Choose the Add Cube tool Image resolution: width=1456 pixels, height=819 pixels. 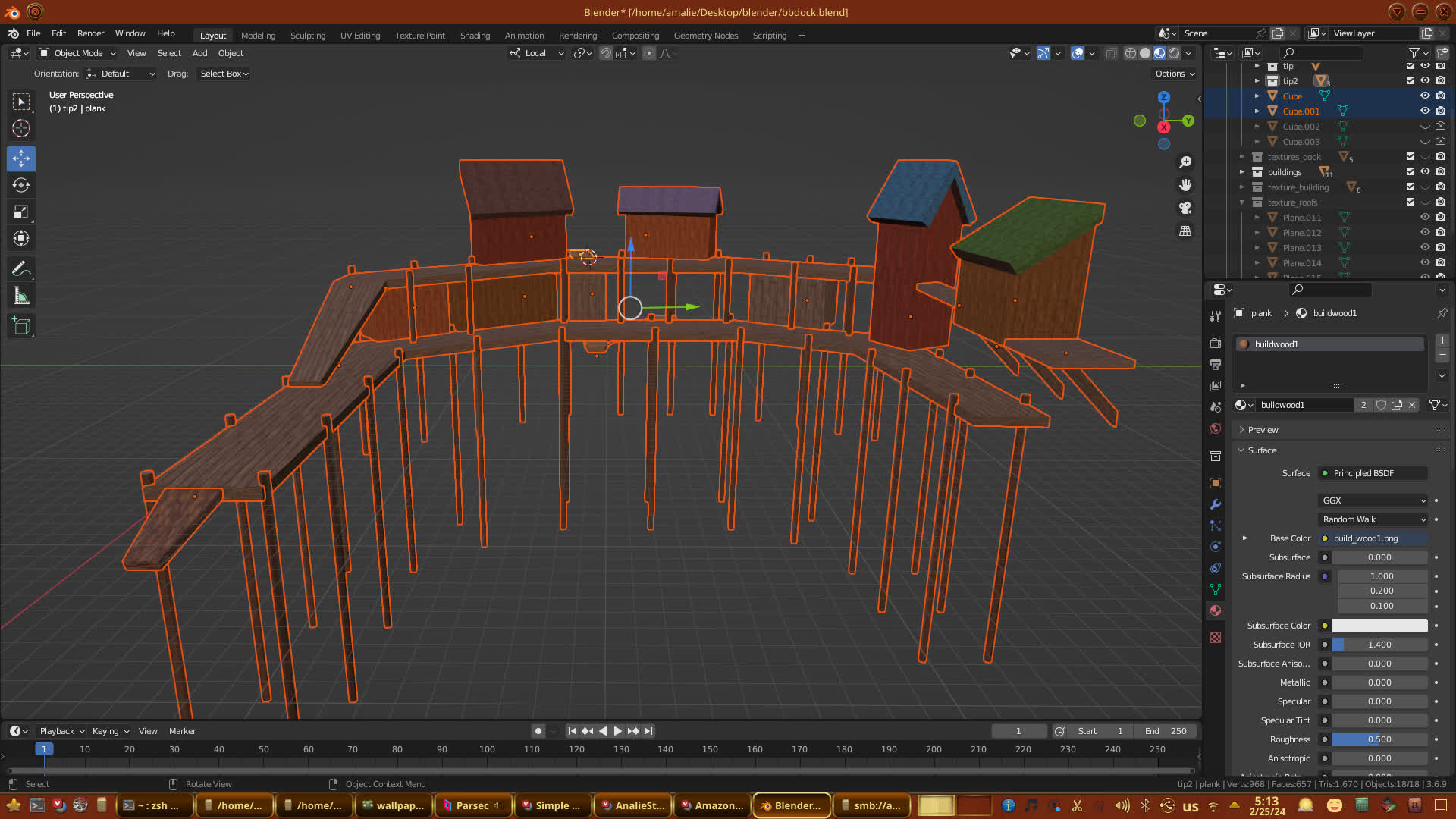coord(21,326)
